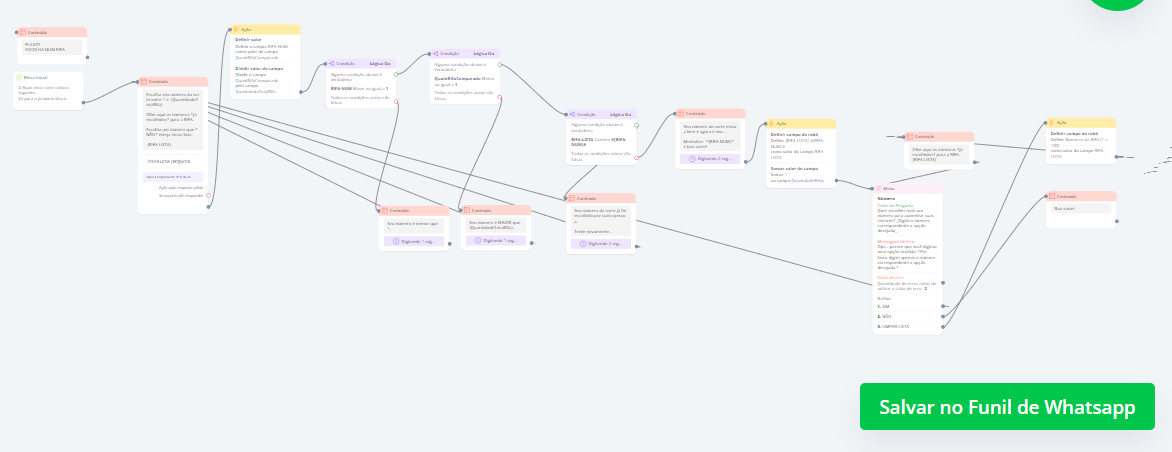1172x452 pixels.
Task: Click the 'Digitando 2 seg...' delay under 'e boa sorte!'
Action: coord(709,158)
